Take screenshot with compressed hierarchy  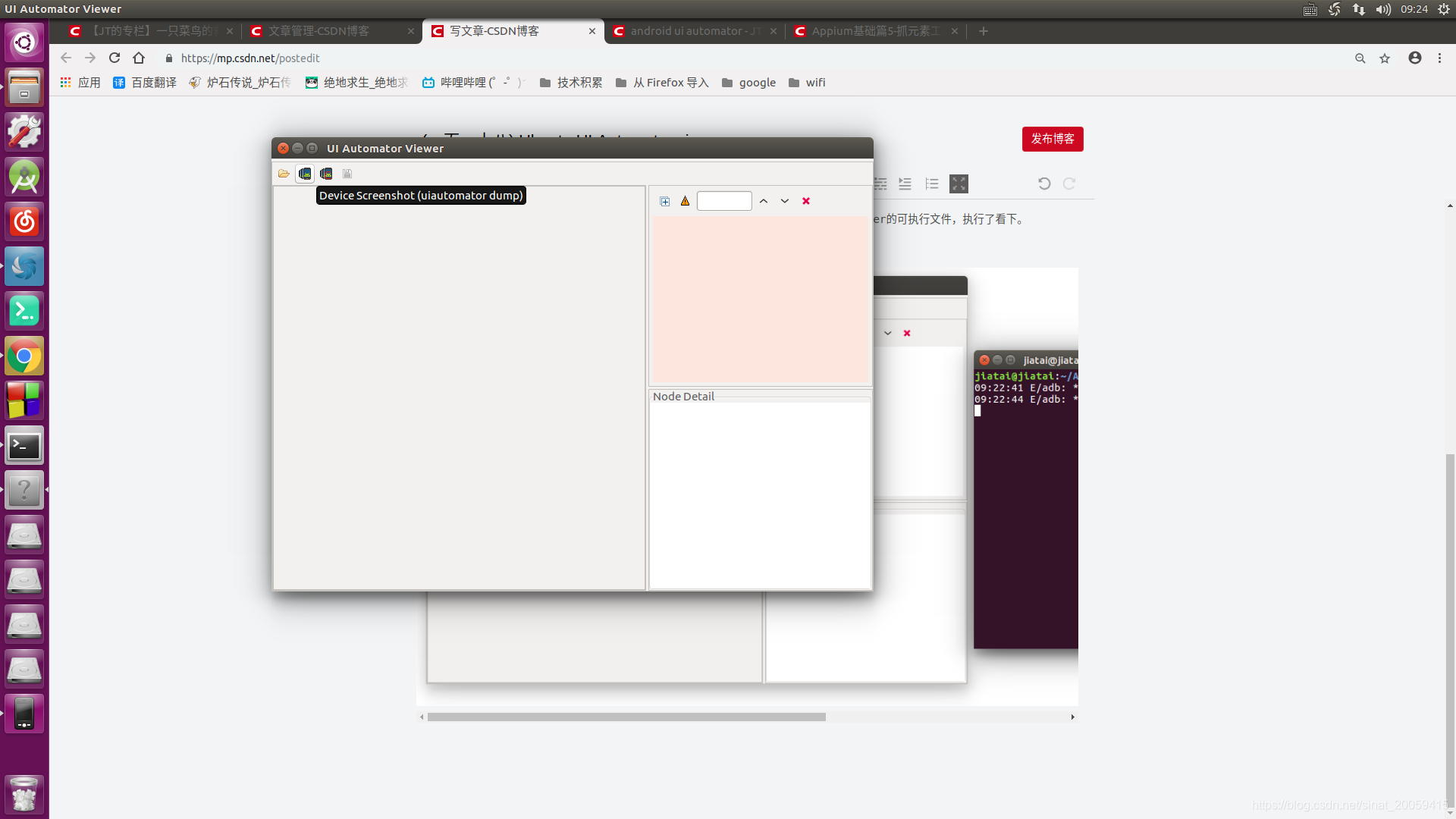326,174
